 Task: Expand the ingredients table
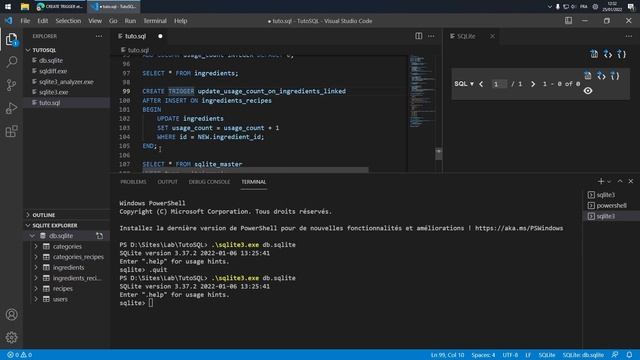pos(36,267)
